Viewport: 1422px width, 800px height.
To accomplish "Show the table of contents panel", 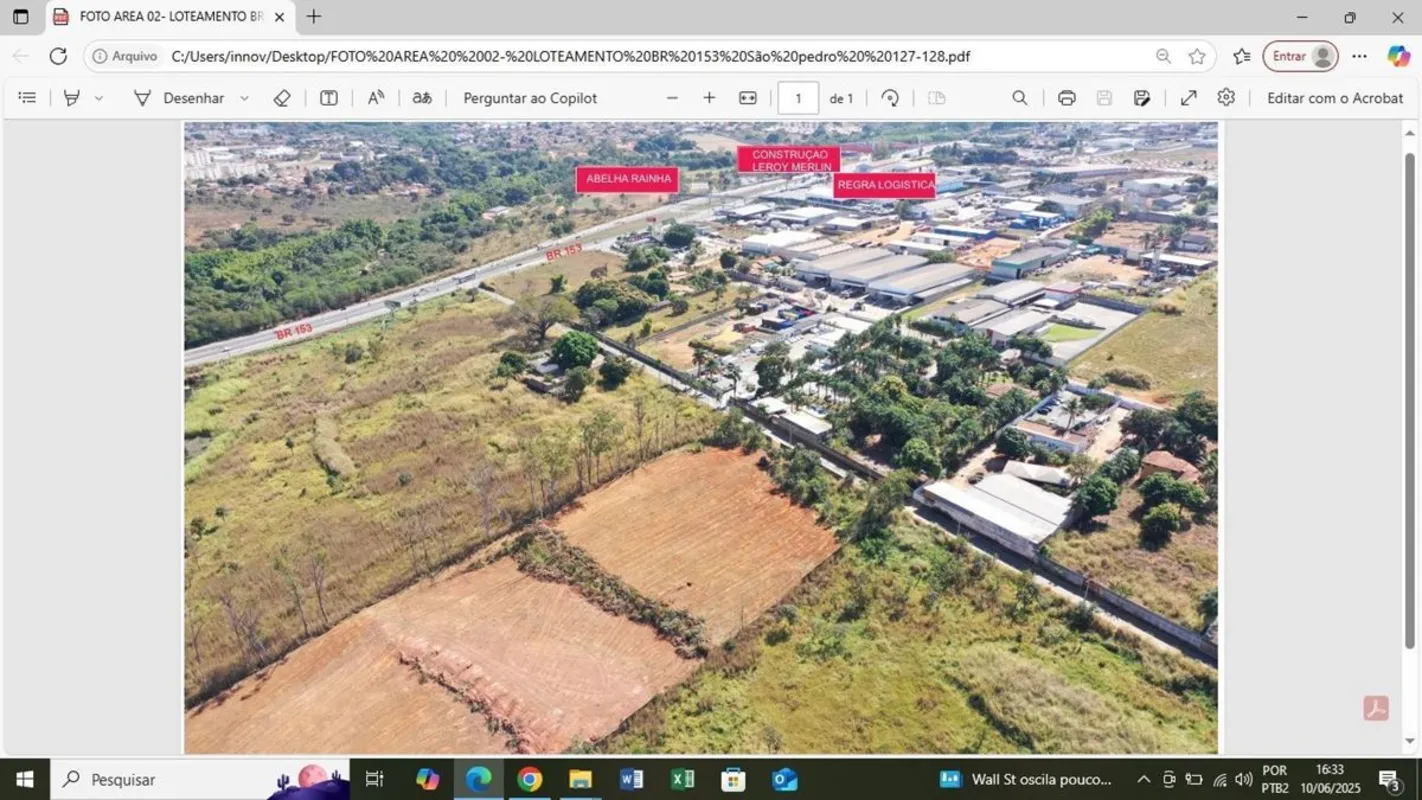I will (x=27, y=98).
